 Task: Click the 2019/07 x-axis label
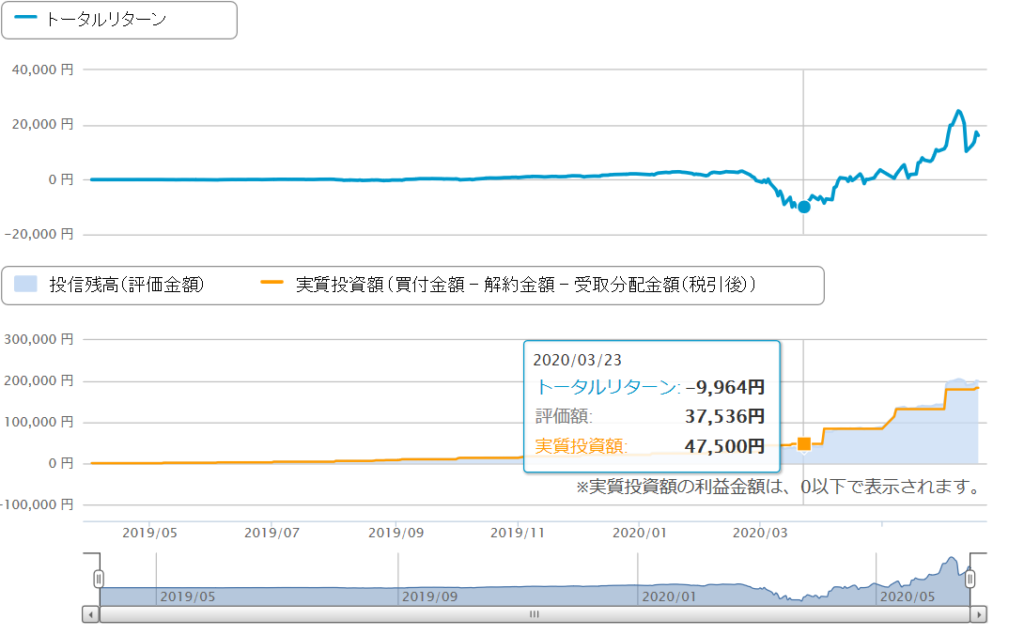pos(272,533)
